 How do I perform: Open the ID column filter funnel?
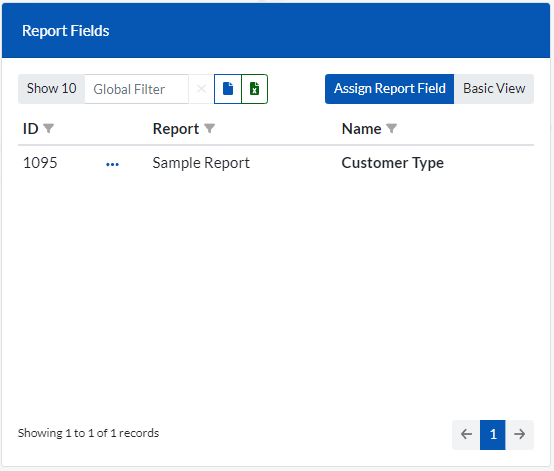48,128
